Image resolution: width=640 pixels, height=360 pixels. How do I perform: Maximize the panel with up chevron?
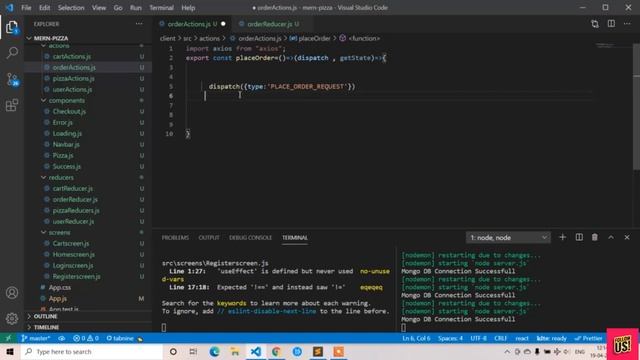611,237
